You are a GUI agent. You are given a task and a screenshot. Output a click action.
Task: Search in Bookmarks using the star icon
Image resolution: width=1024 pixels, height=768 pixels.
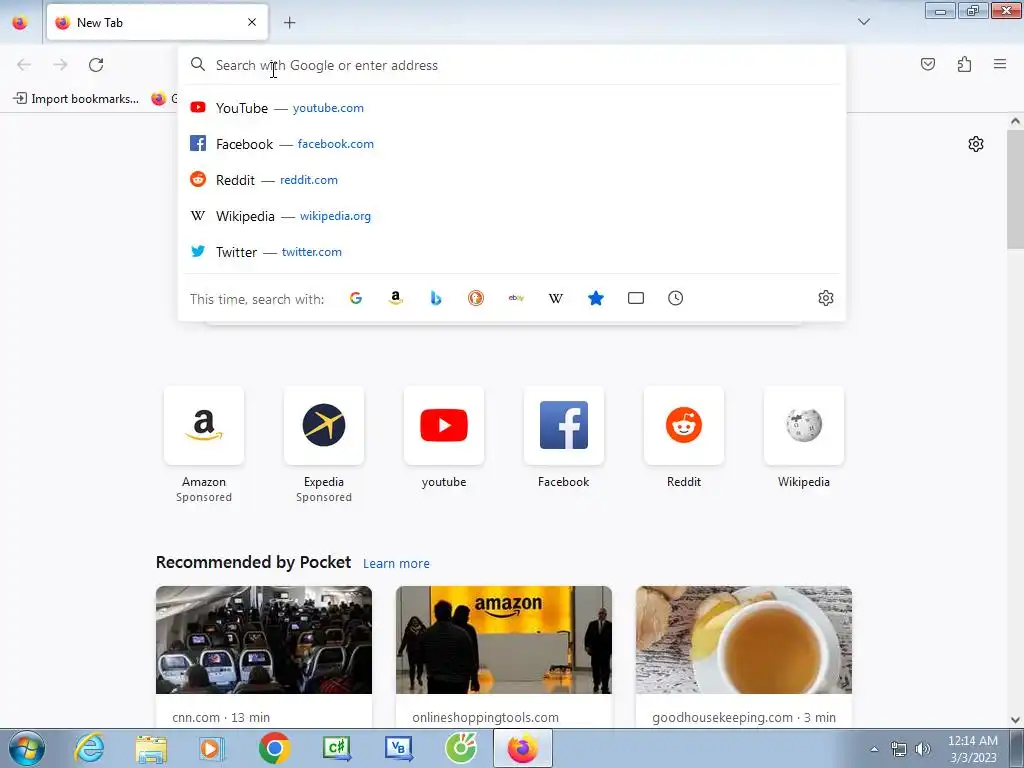pyautogui.click(x=596, y=298)
